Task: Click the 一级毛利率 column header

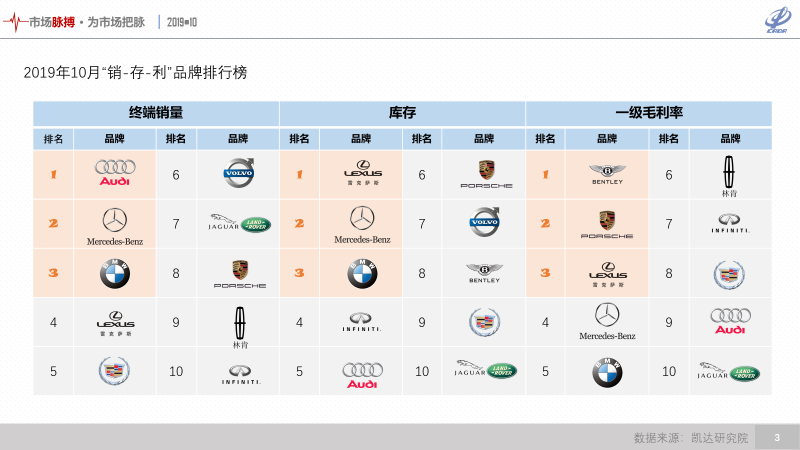Action: coord(648,113)
